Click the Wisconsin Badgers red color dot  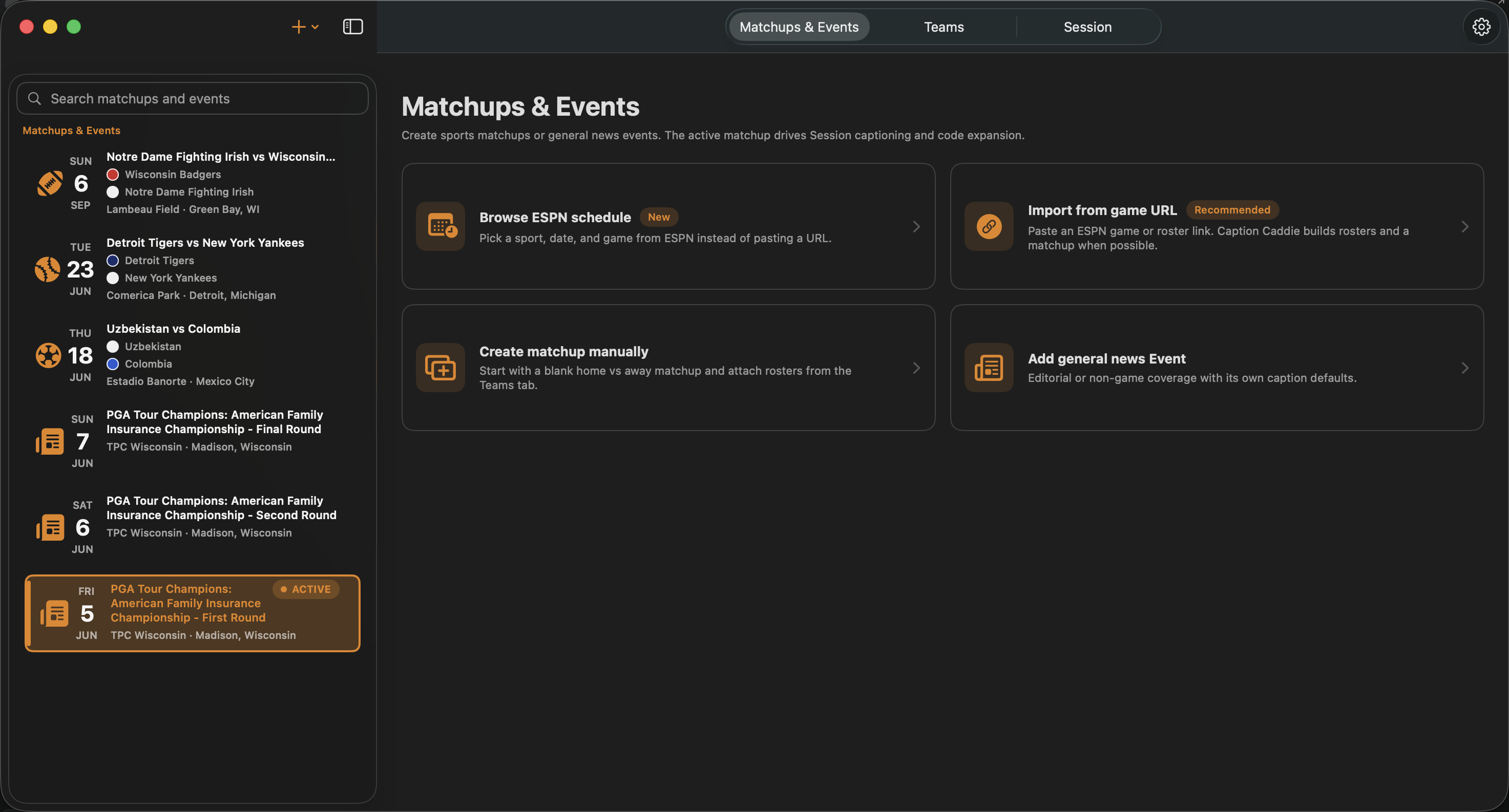pos(113,175)
